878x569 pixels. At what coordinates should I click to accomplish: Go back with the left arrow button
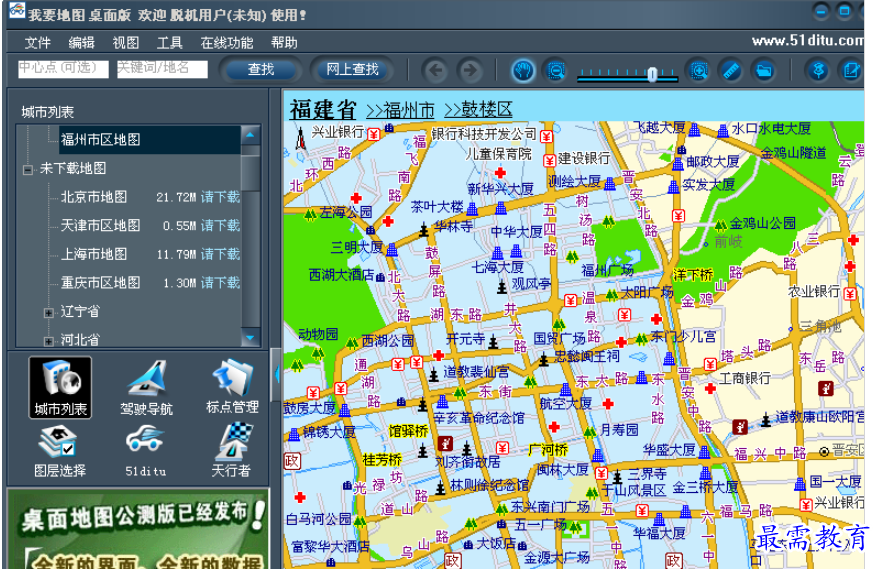(435, 71)
